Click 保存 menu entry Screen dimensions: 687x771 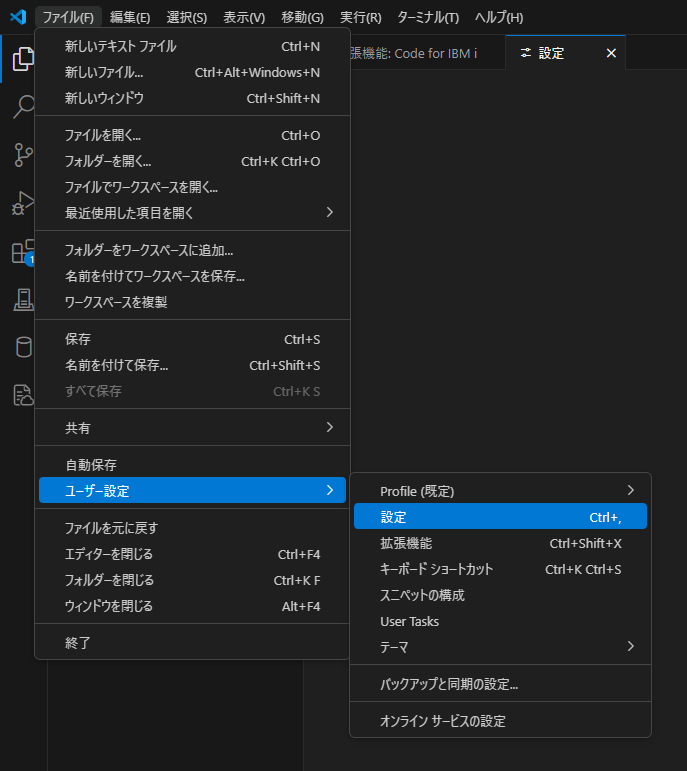192,339
